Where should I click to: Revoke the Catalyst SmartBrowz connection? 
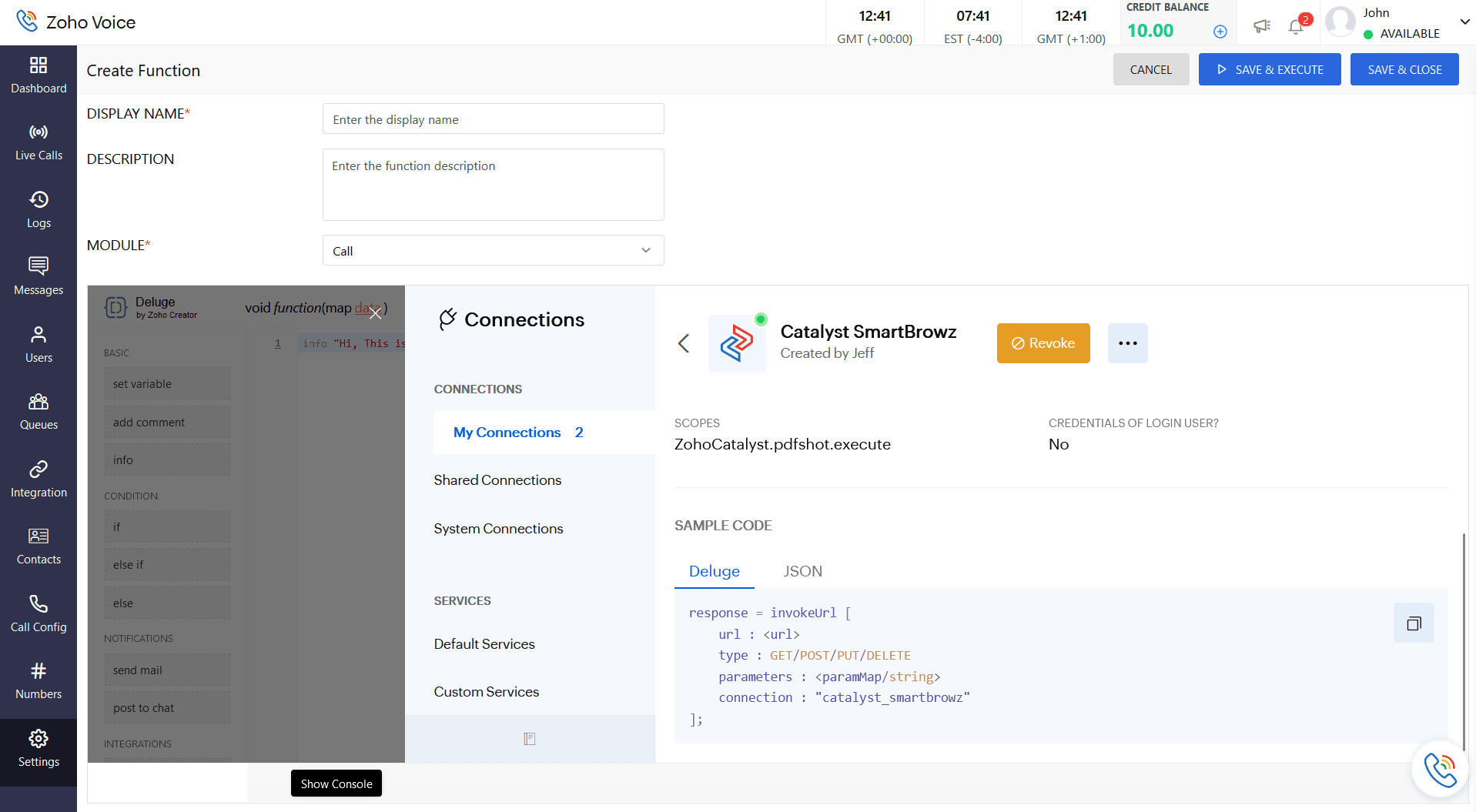click(x=1043, y=343)
